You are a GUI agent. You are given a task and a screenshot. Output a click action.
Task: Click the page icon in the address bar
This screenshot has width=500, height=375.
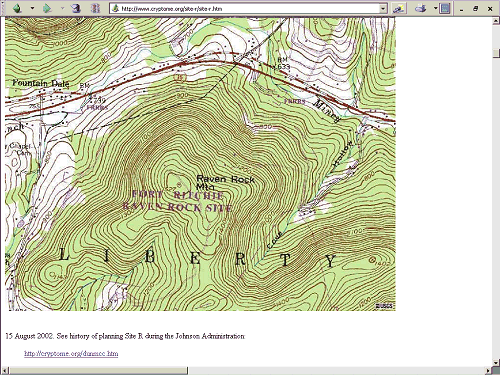click(x=116, y=9)
